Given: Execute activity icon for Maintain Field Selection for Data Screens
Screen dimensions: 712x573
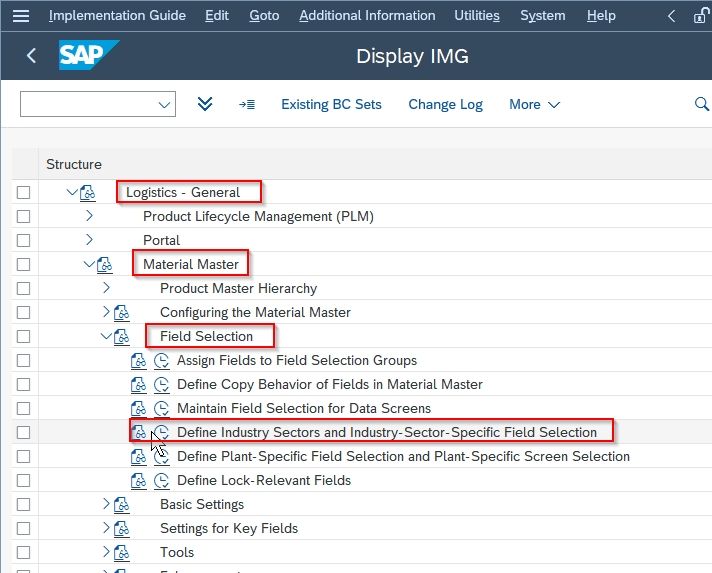Looking at the screenshot, I should [x=162, y=409].
